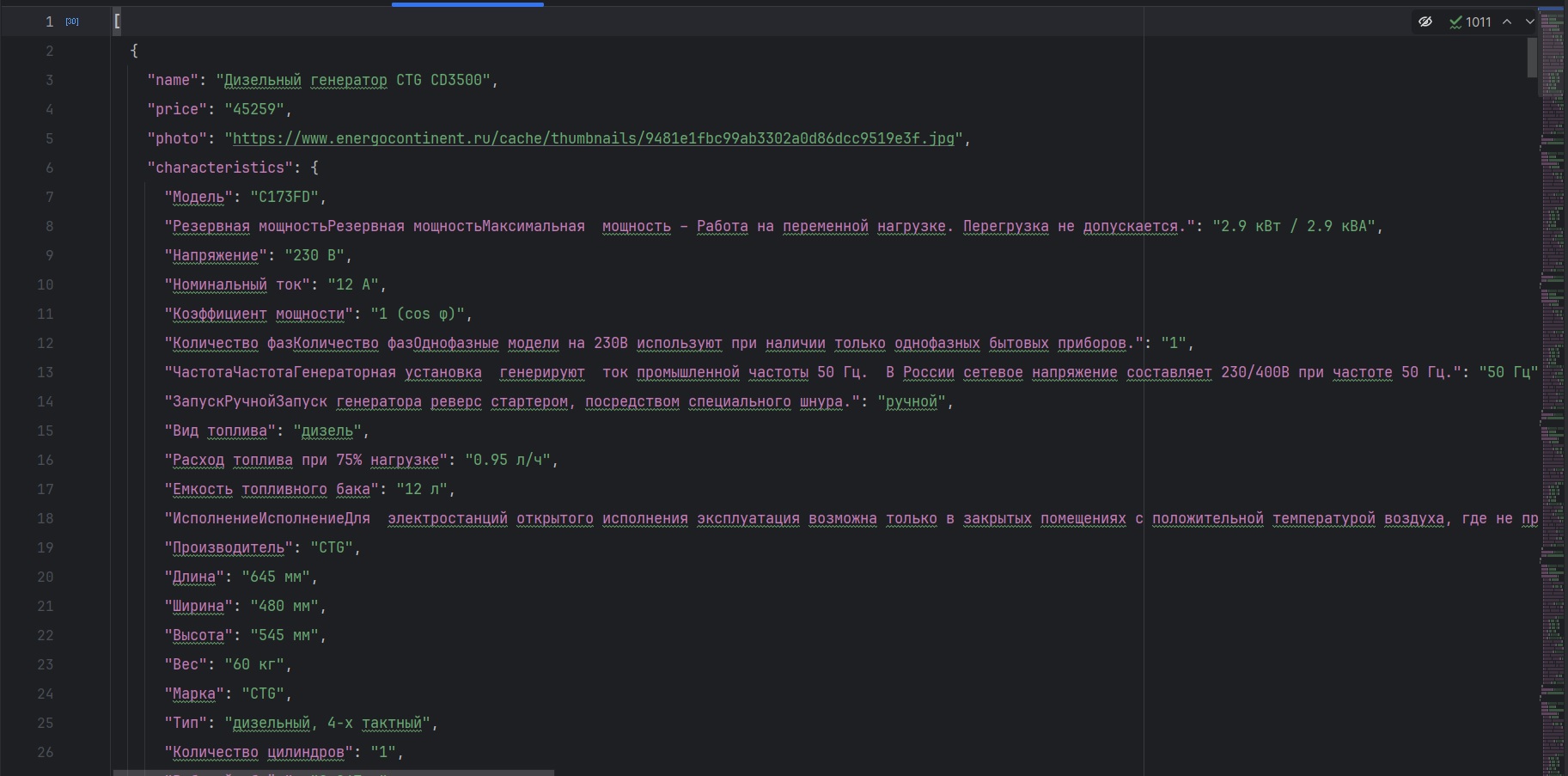Click the "Вес" key
Viewport: 1568px width, 776px height.
point(186,664)
